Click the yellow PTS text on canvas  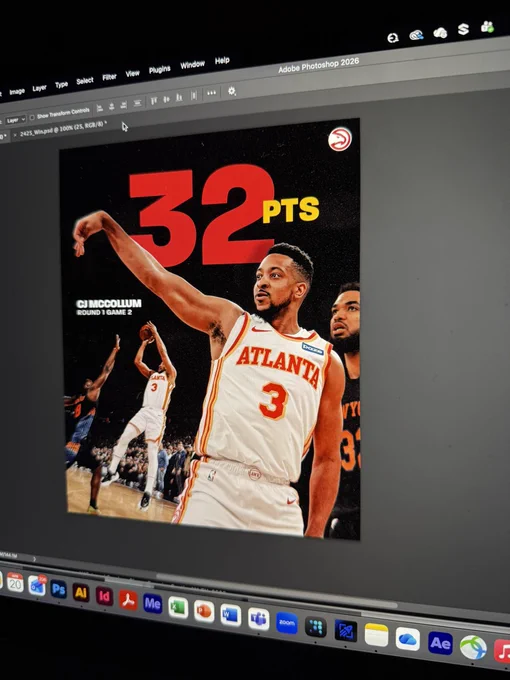coord(291,209)
